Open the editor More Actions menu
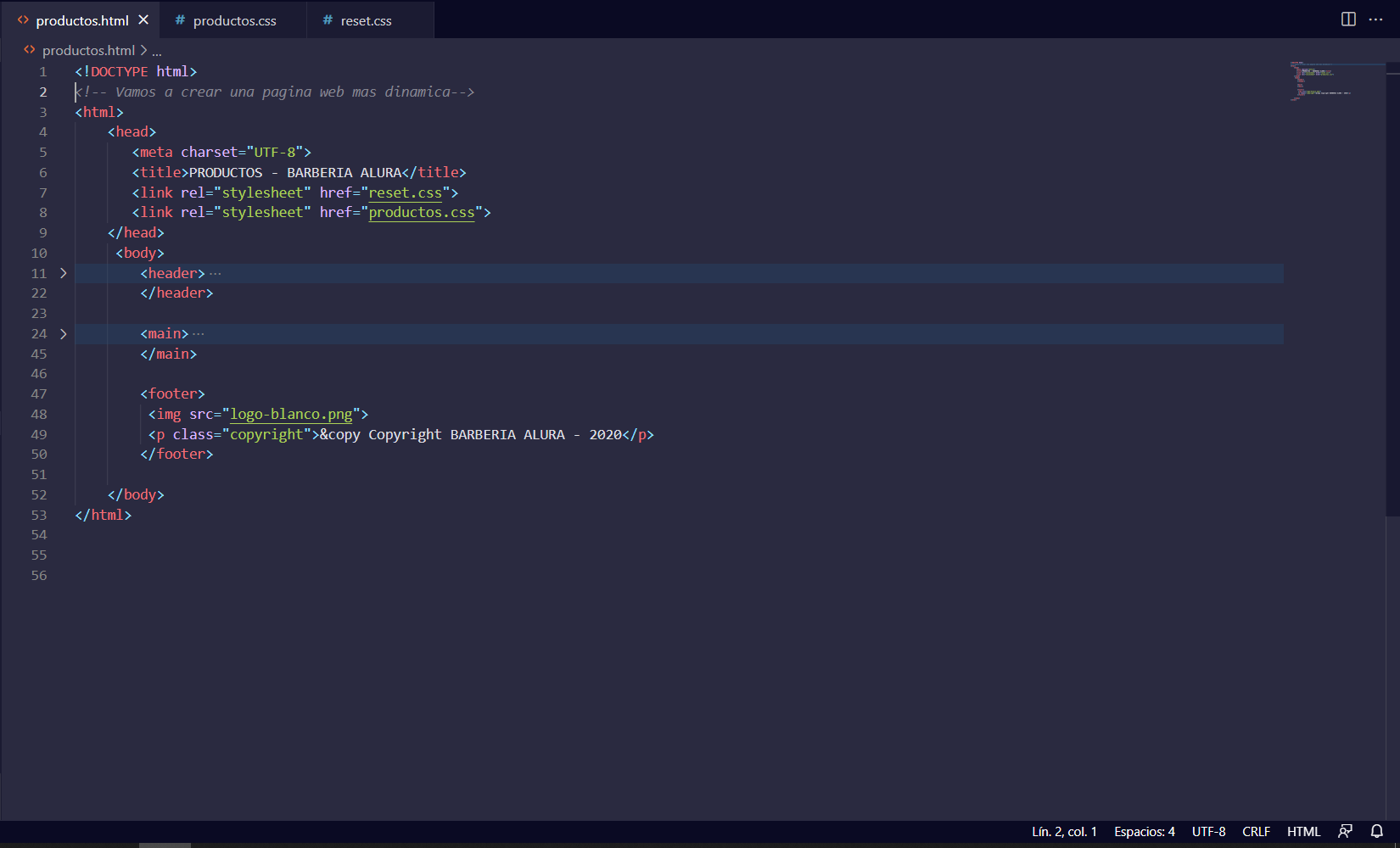The width and height of the screenshot is (1400, 848). (1375, 20)
